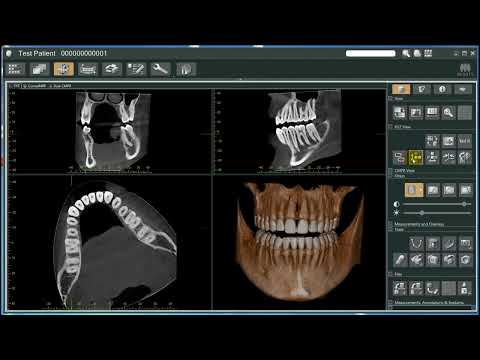Collapse the Tools section
This screenshot has width=480, height=360.
pos(391,230)
